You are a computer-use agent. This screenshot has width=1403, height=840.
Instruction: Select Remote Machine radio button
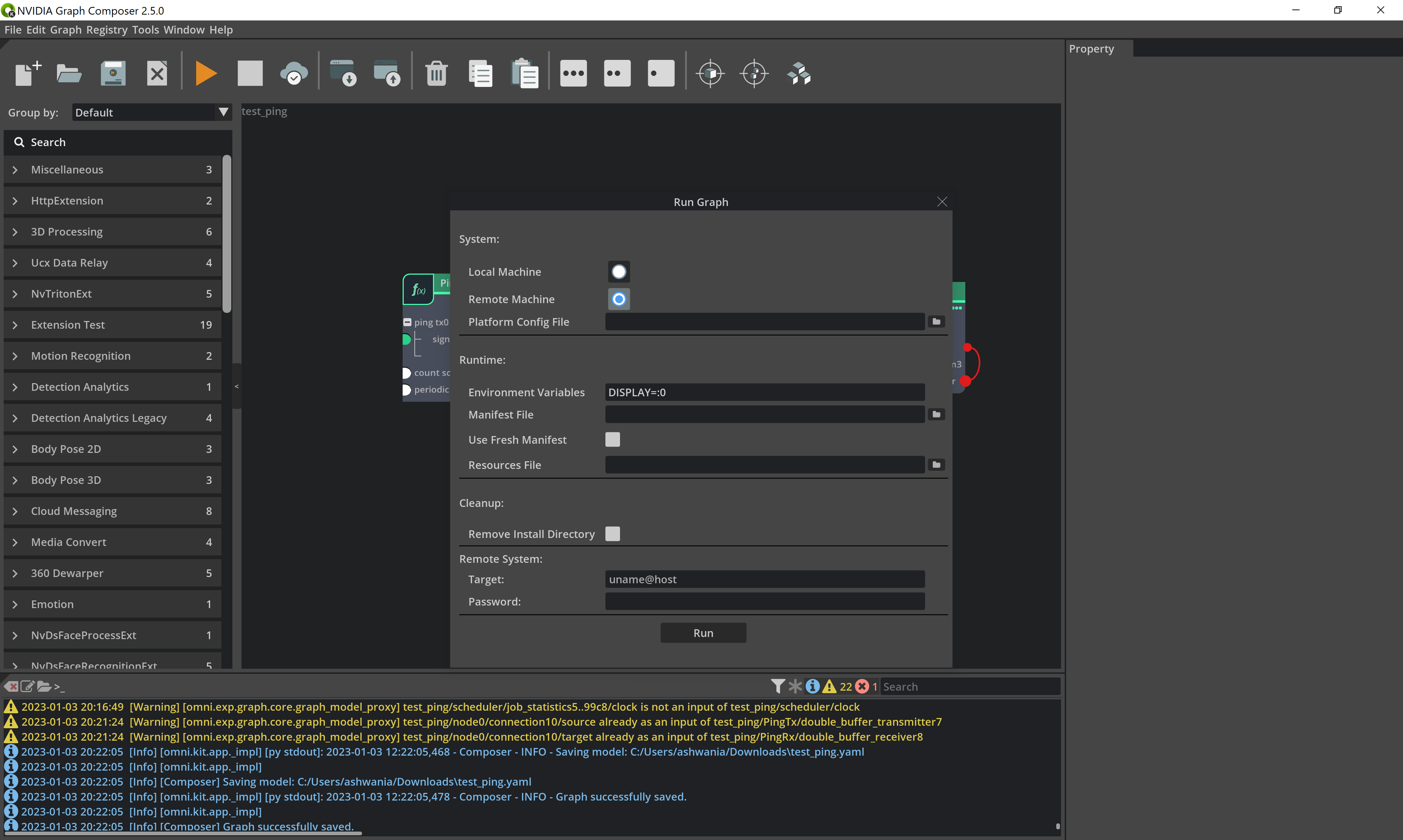(619, 299)
